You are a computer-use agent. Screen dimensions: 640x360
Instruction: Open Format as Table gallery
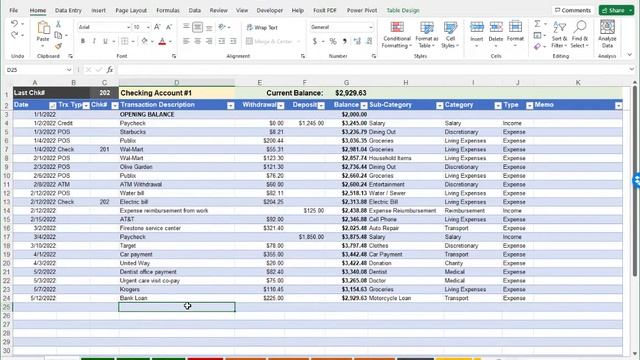(427, 35)
